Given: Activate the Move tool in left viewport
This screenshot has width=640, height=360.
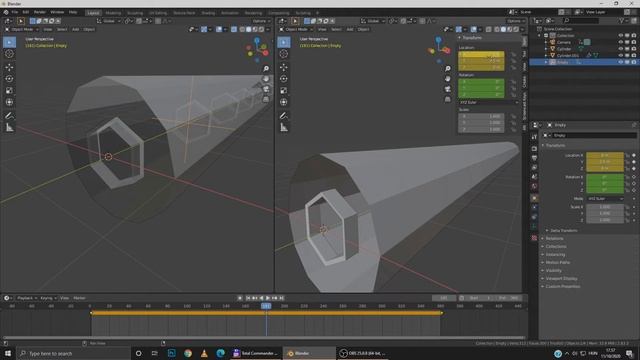Looking at the screenshot, I should coord(9,67).
